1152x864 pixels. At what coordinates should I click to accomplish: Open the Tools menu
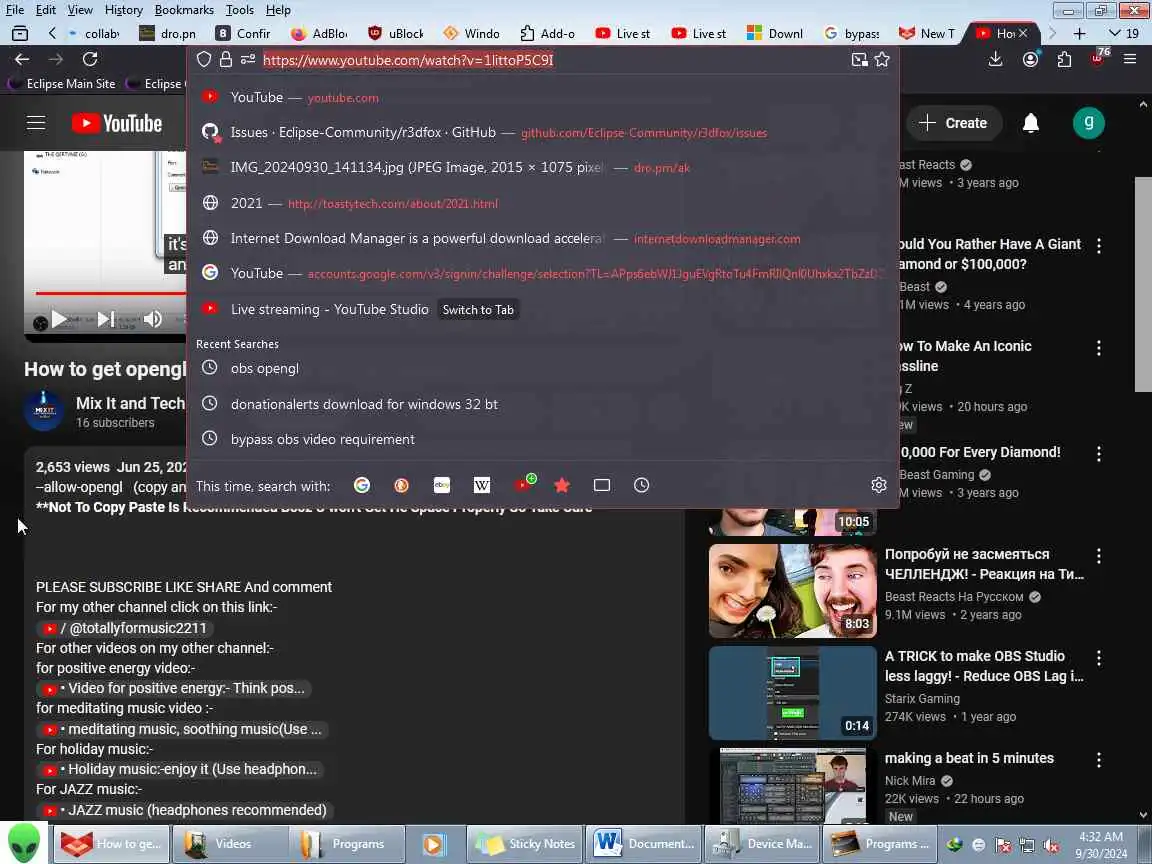click(240, 10)
